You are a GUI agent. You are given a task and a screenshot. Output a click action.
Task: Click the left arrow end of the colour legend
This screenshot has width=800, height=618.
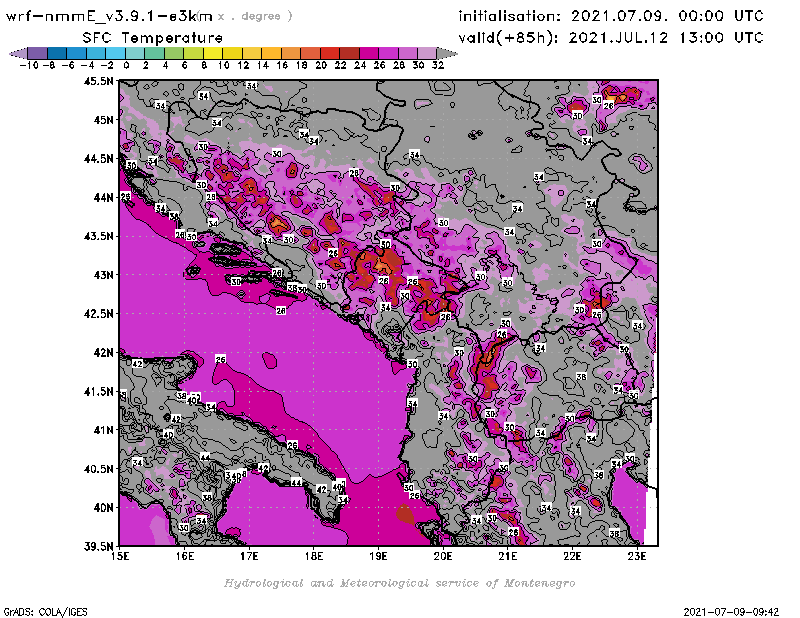tap(18, 53)
